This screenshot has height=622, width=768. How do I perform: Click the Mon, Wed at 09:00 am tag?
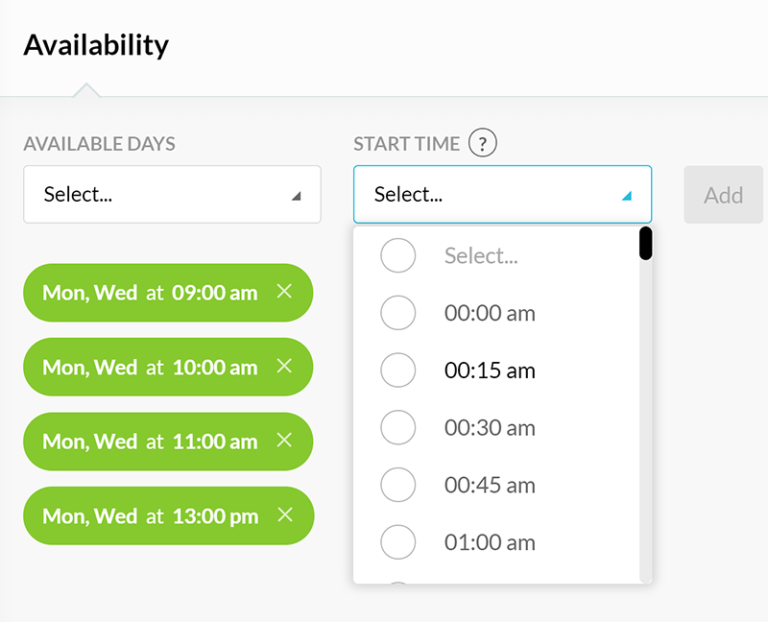150,293
